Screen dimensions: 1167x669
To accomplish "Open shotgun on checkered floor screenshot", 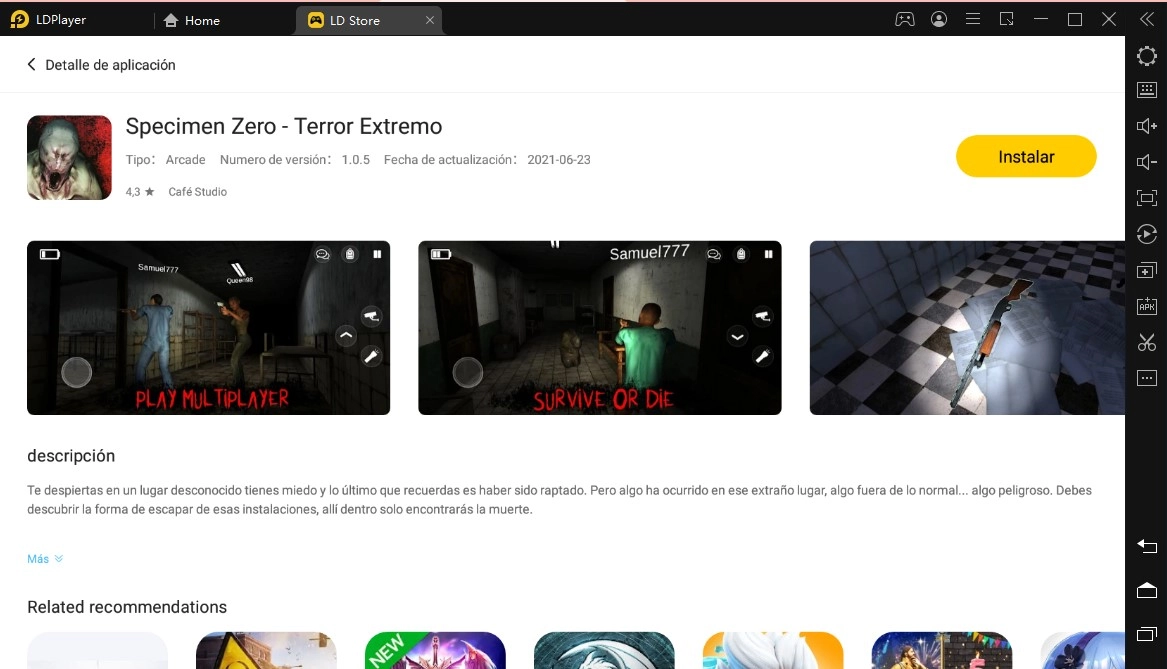I will (967, 327).
